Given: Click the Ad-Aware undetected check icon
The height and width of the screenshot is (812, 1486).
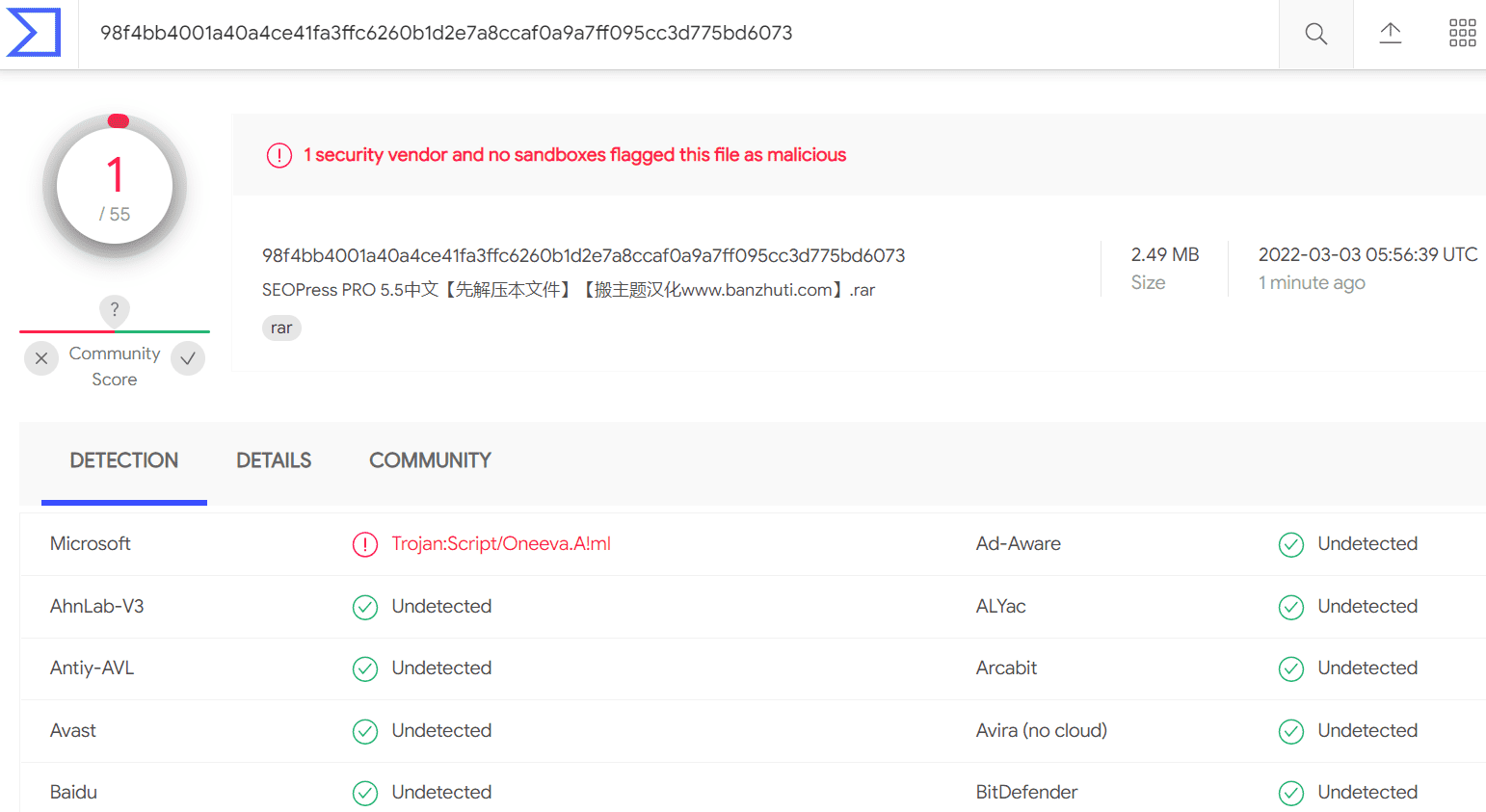Looking at the screenshot, I should (x=1291, y=545).
